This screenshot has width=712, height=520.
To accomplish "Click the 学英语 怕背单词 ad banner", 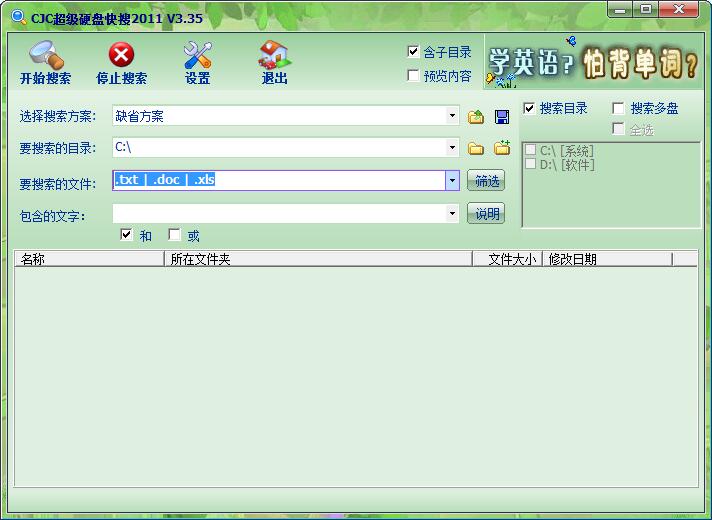I will tap(593, 62).
